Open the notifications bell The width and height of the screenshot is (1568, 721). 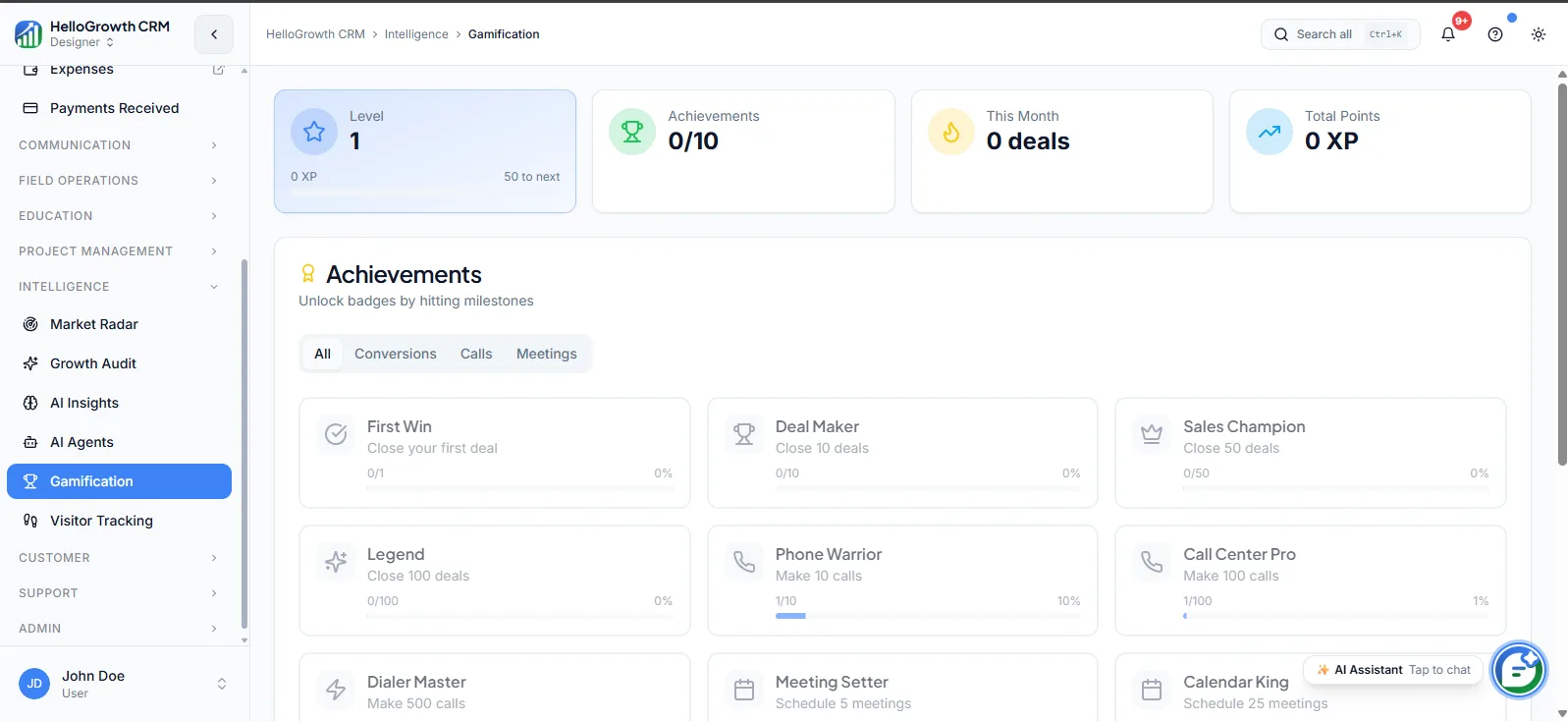[x=1448, y=34]
